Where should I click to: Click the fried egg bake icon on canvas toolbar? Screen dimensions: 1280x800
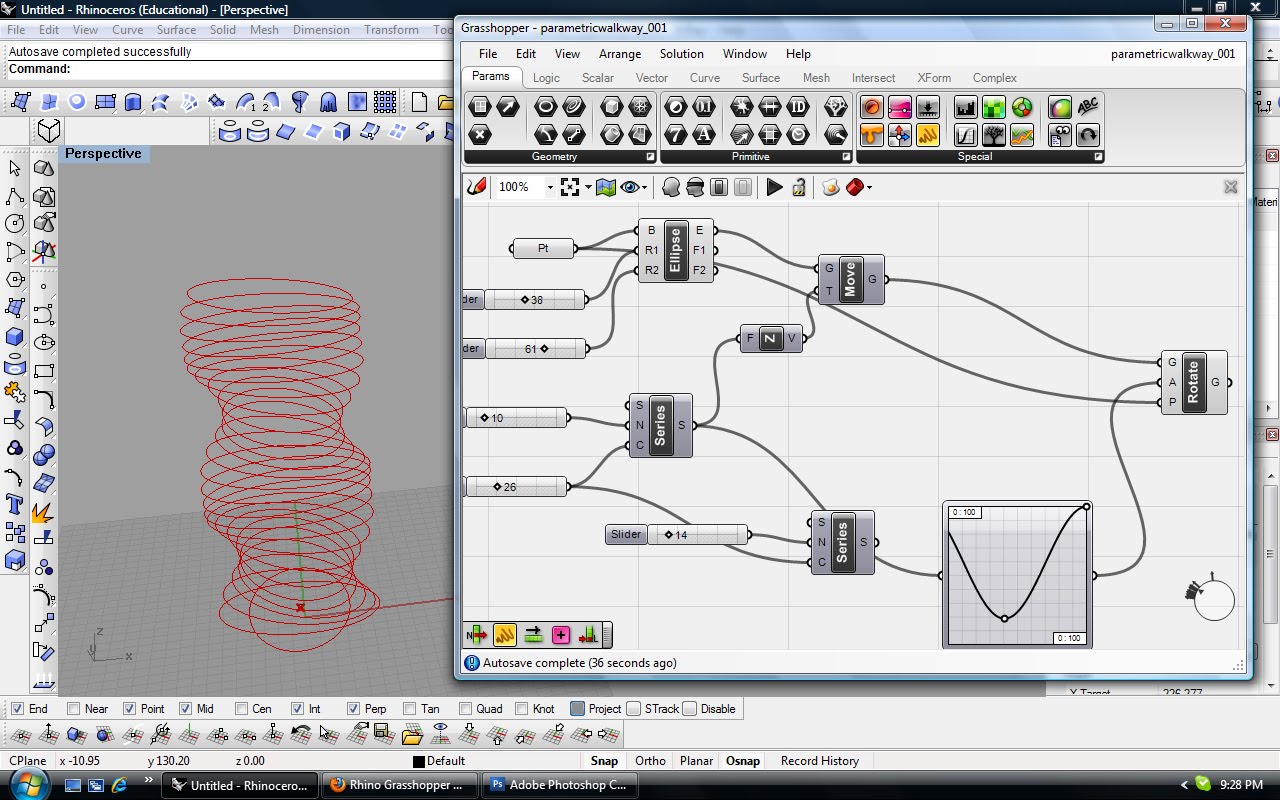[x=830, y=188]
